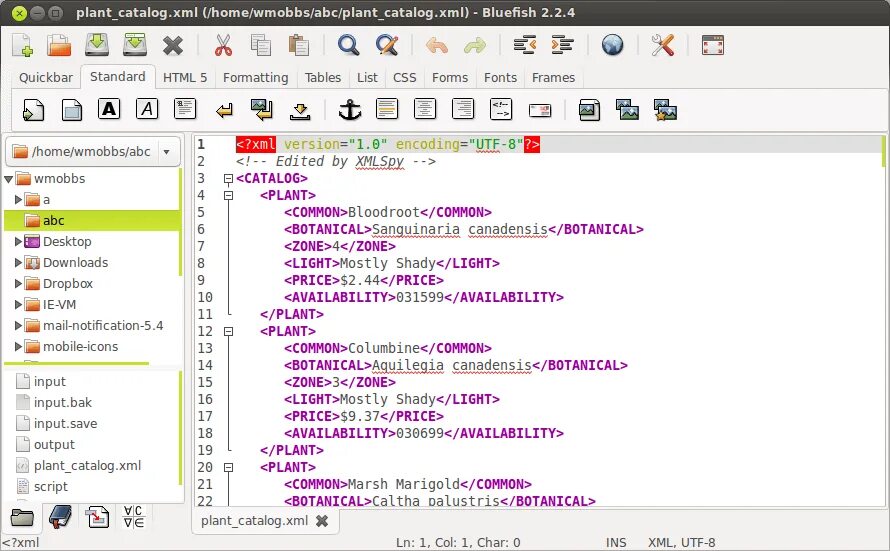Toggle fullscreen mode icon
This screenshot has width=890, height=551.
pyautogui.click(x=713, y=45)
